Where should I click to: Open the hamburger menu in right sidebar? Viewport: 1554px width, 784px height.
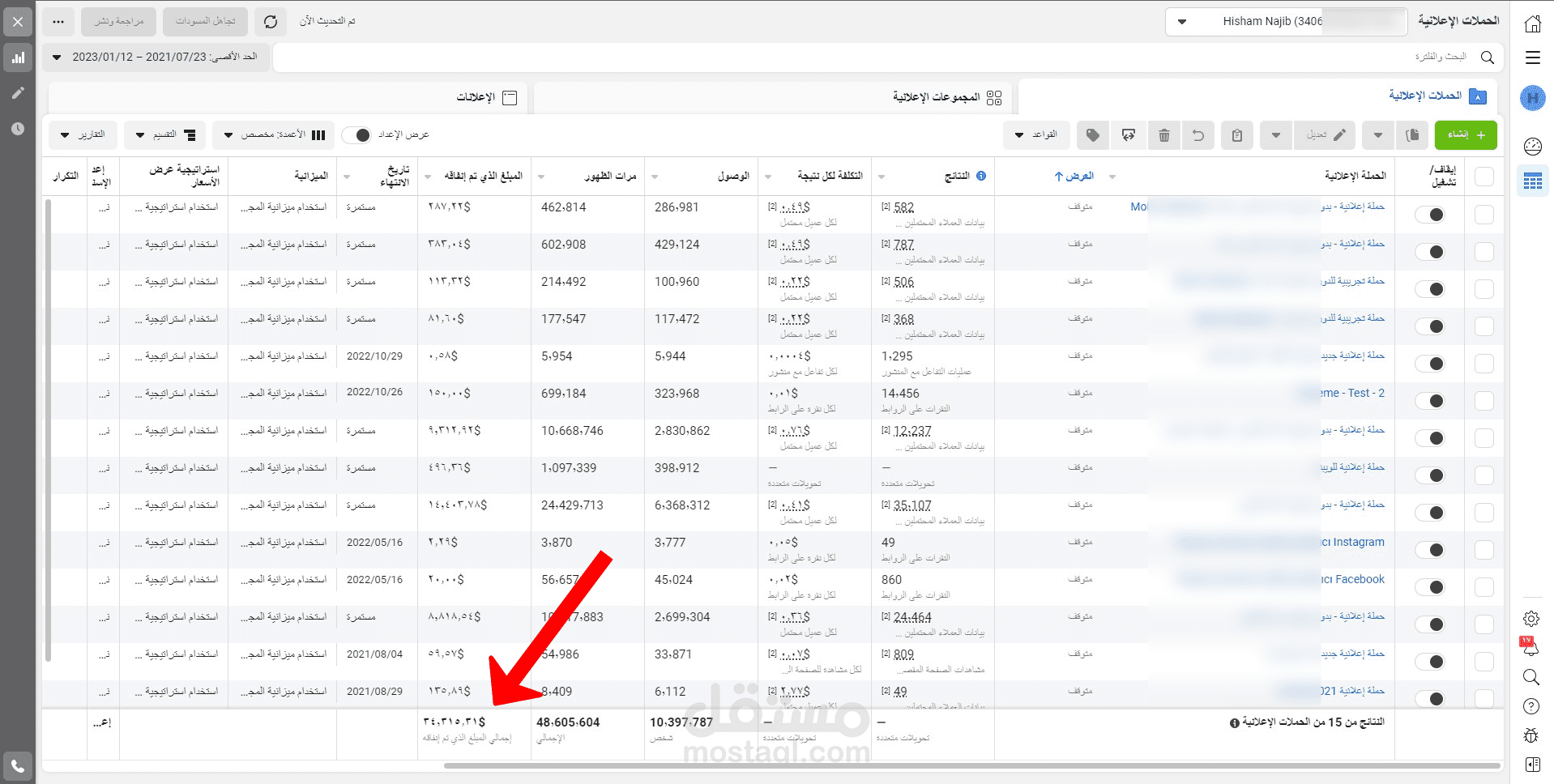click(1532, 58)
